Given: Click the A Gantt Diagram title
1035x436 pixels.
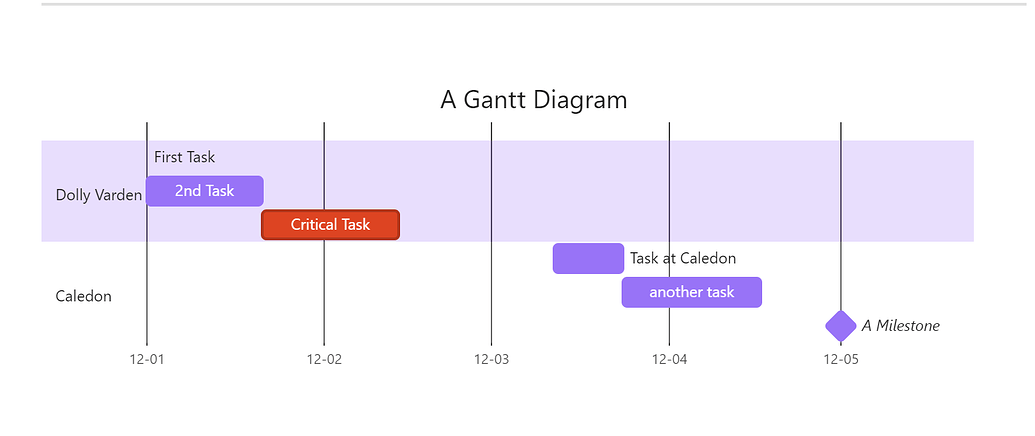Looking at the screenshot, I should [533, 100].
